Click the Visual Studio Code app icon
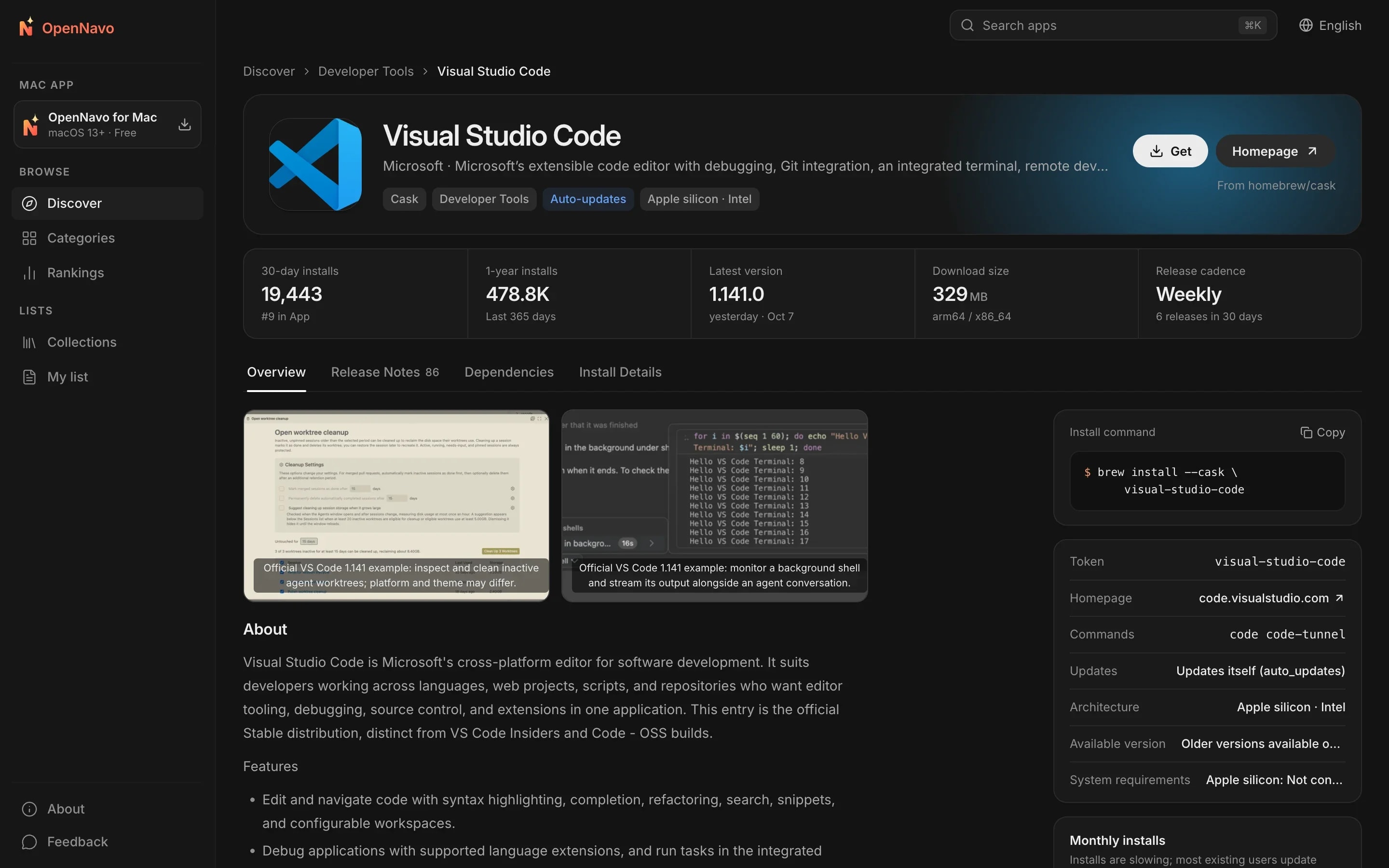This screenshot has width=1389, height=868. click(315, 164)
